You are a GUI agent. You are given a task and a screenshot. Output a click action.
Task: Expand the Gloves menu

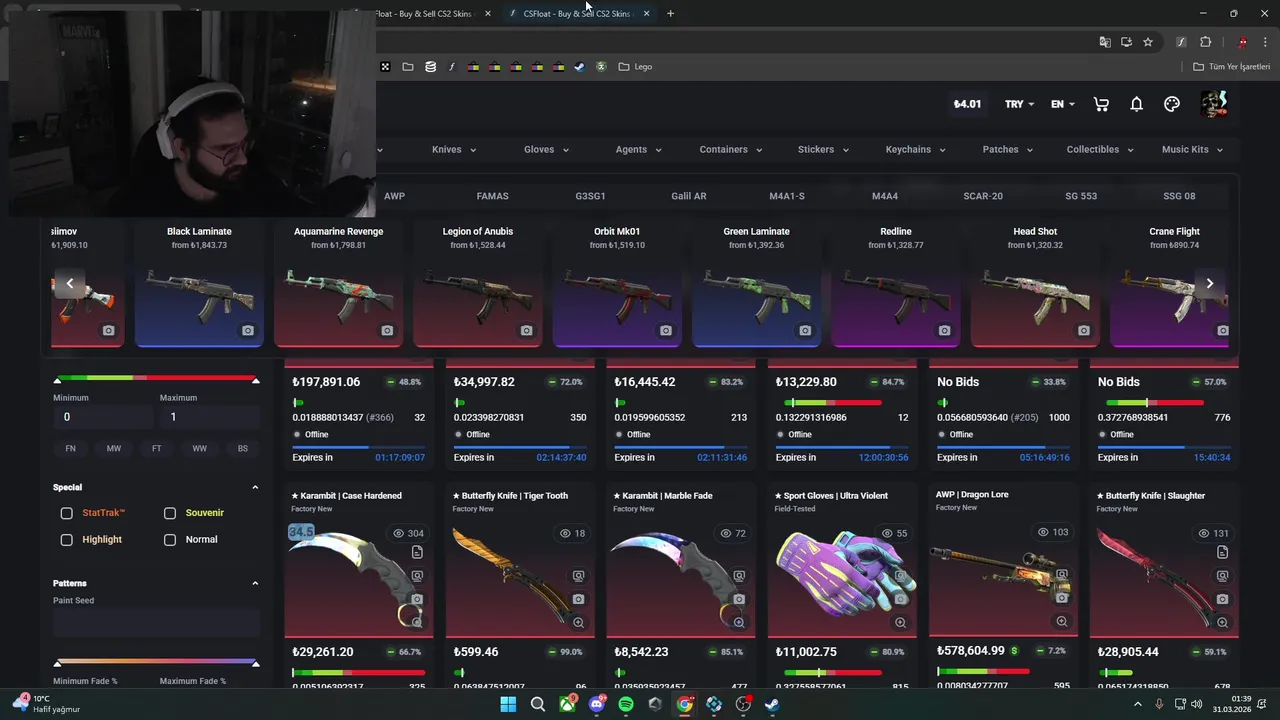coord(546,150)
